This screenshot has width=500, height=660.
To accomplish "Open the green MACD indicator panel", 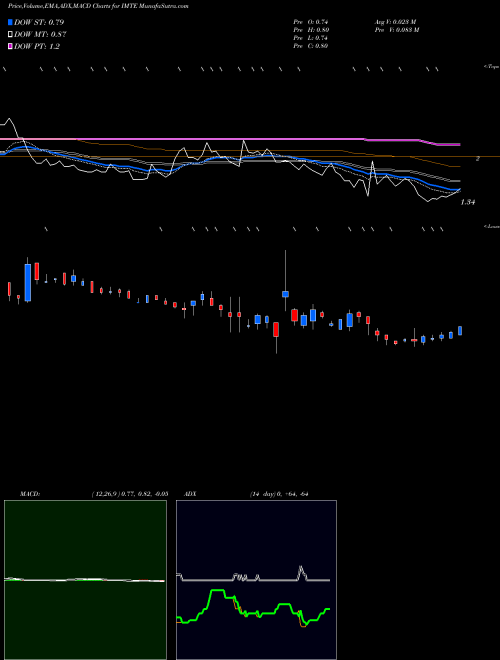I will pyautogui.click(x=85, y=580).
